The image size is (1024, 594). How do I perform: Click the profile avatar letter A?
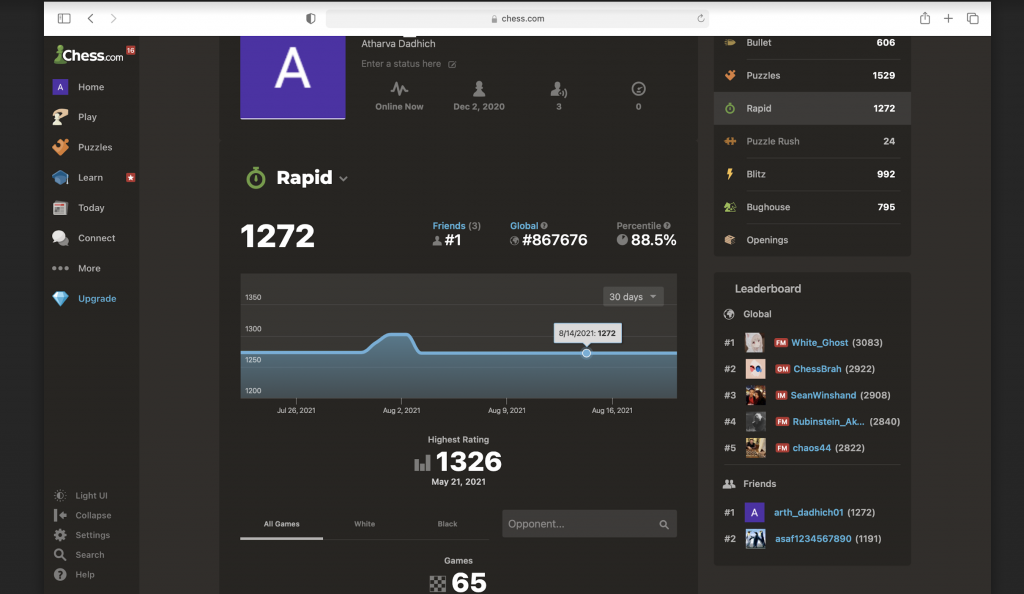coord(293,77)
